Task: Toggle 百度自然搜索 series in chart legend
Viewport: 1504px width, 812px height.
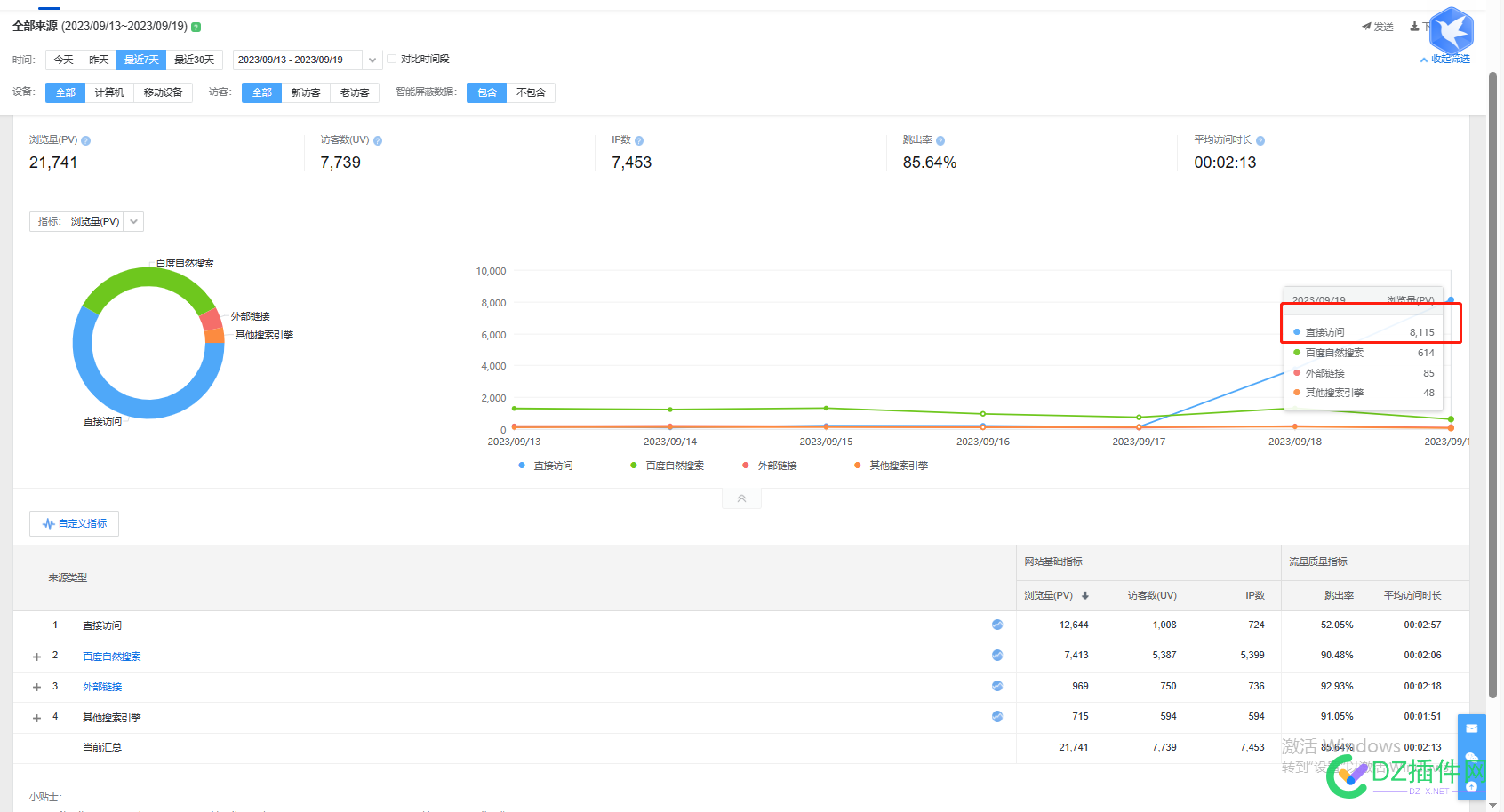Action: [667, 466]
